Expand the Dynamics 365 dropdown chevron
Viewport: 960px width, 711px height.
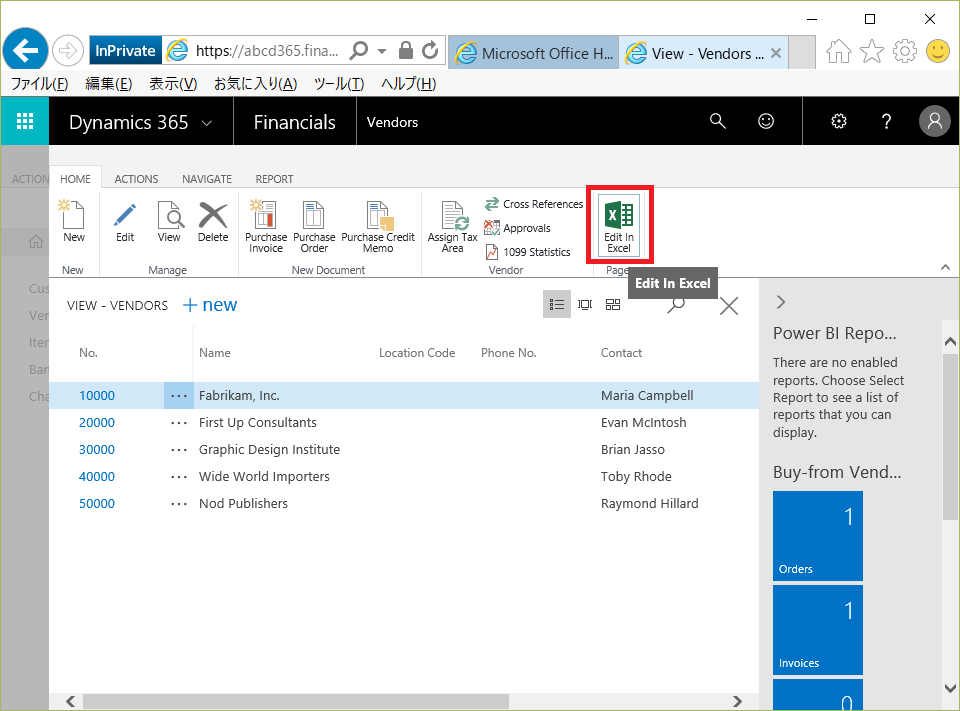click(x=207, y=123)
